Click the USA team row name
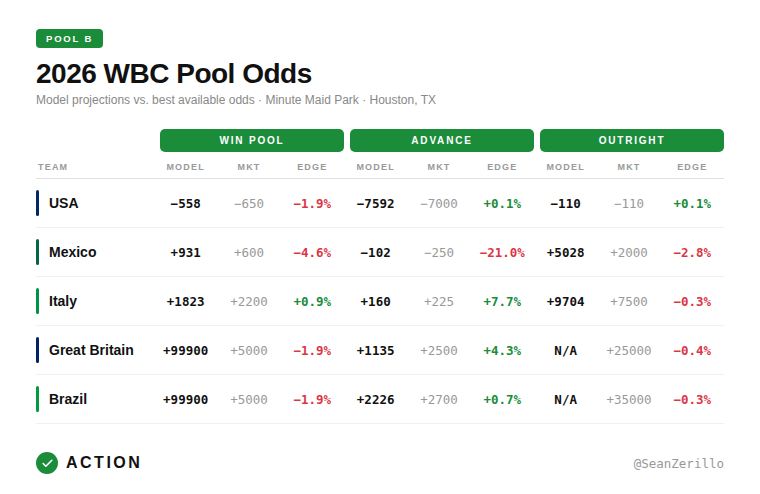The image size is (760, 494). point(64,203)
